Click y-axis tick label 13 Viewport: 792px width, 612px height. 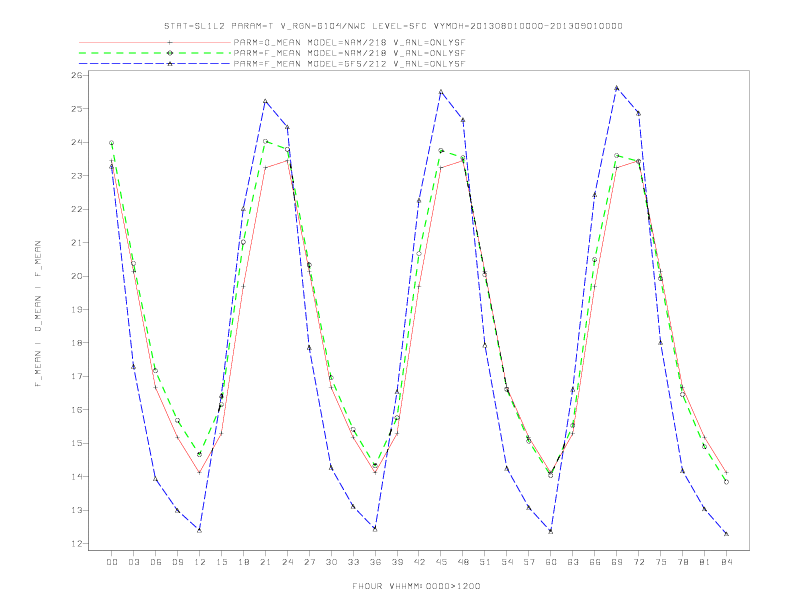(77, 510)
